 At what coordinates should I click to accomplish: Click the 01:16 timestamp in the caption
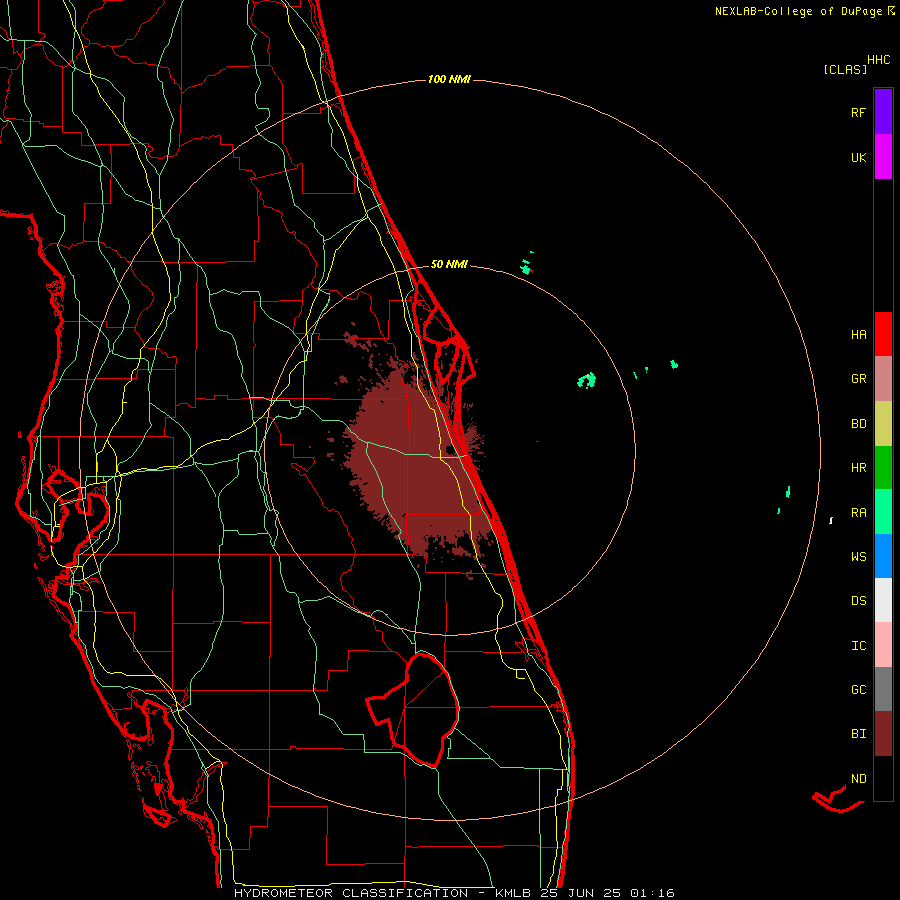tap(652, 893)
